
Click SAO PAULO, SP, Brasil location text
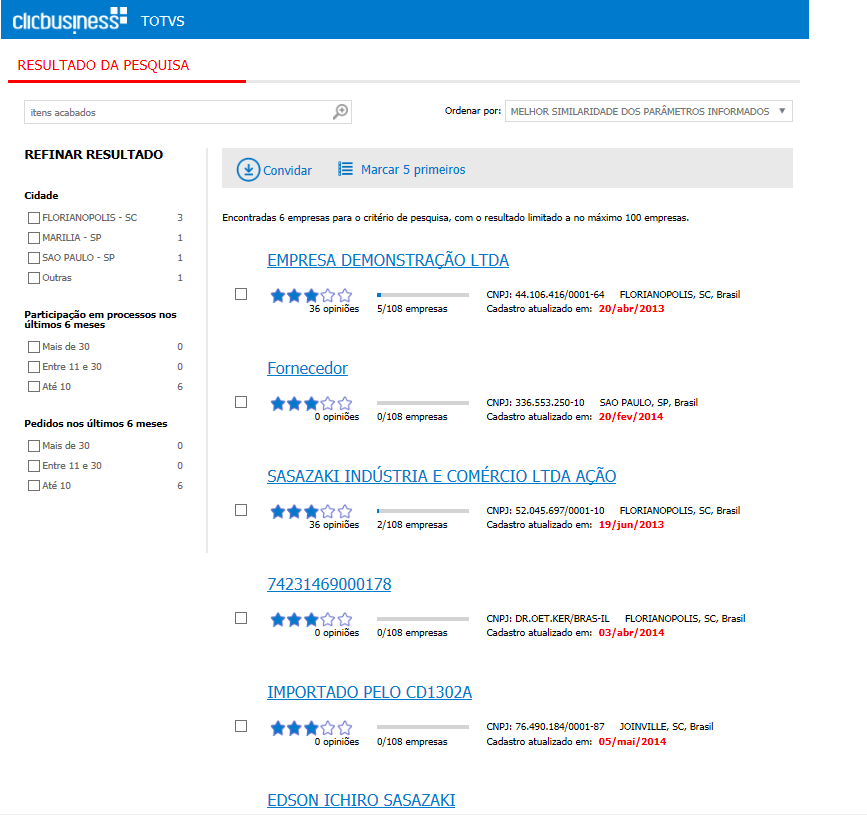coord(649,403)
